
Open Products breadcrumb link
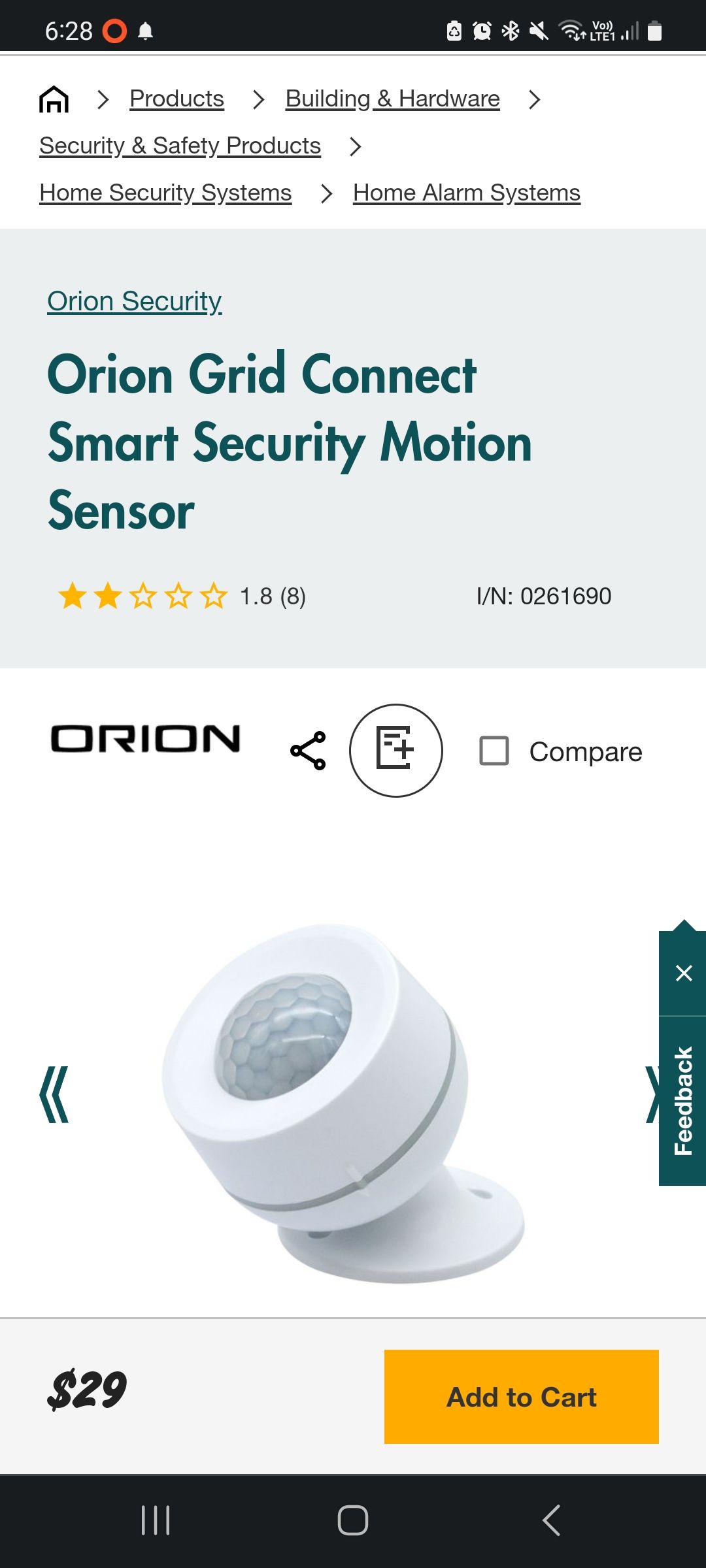coord(176,99)
